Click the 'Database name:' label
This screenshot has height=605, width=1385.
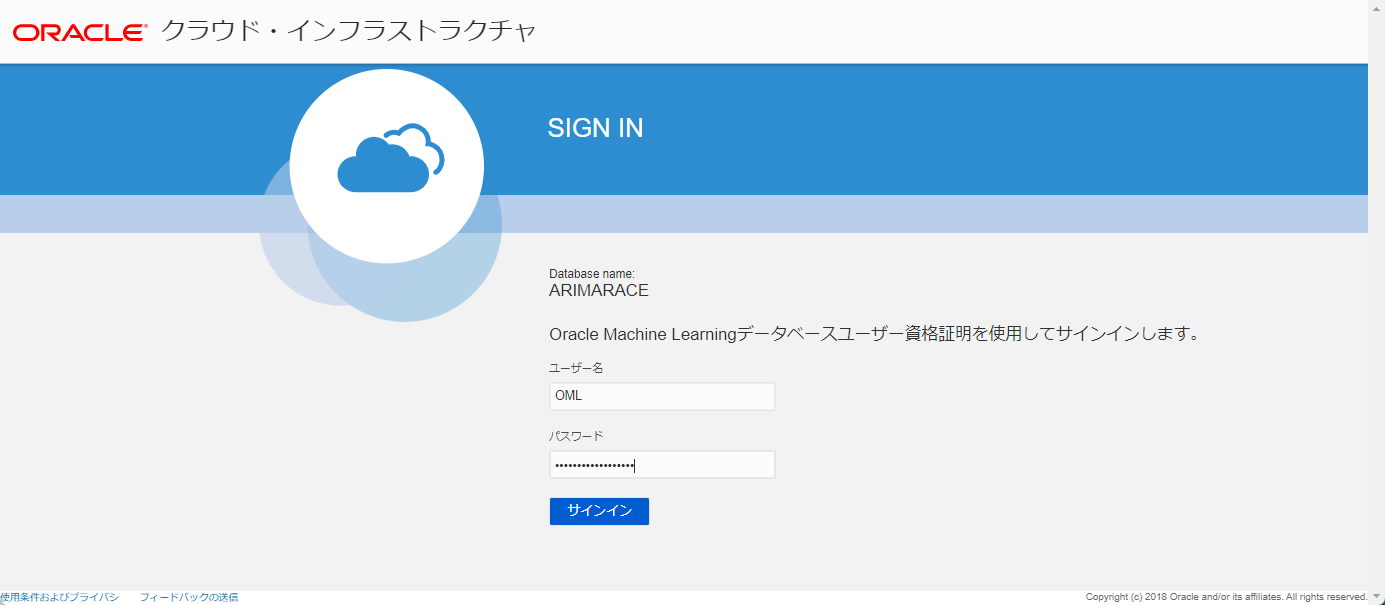(x=592, y=274)
